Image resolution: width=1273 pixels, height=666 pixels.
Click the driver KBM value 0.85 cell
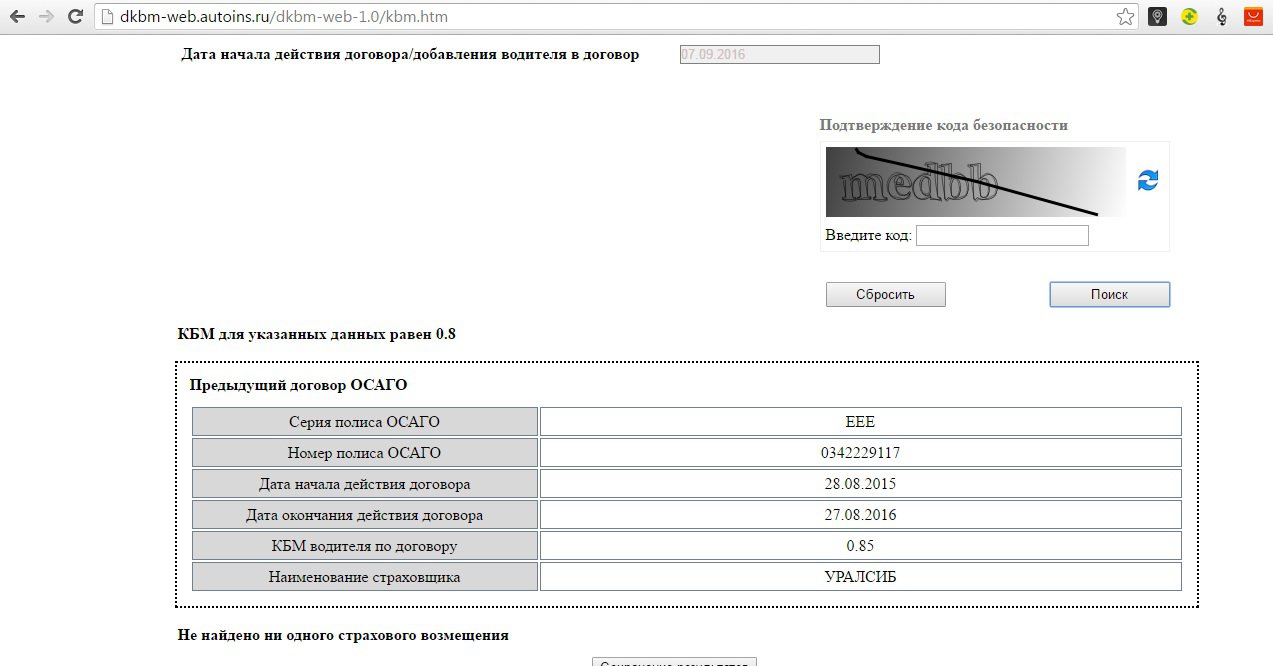860,546
